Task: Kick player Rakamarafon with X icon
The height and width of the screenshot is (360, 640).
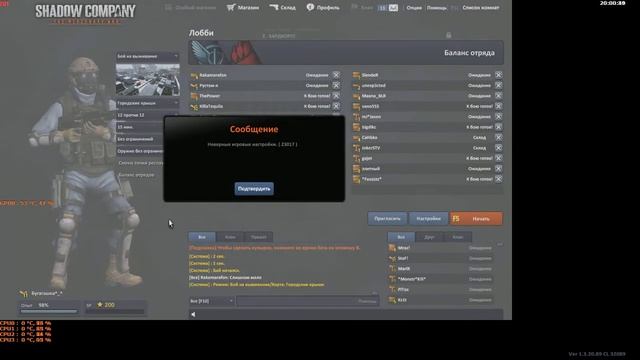Action: 336,75
